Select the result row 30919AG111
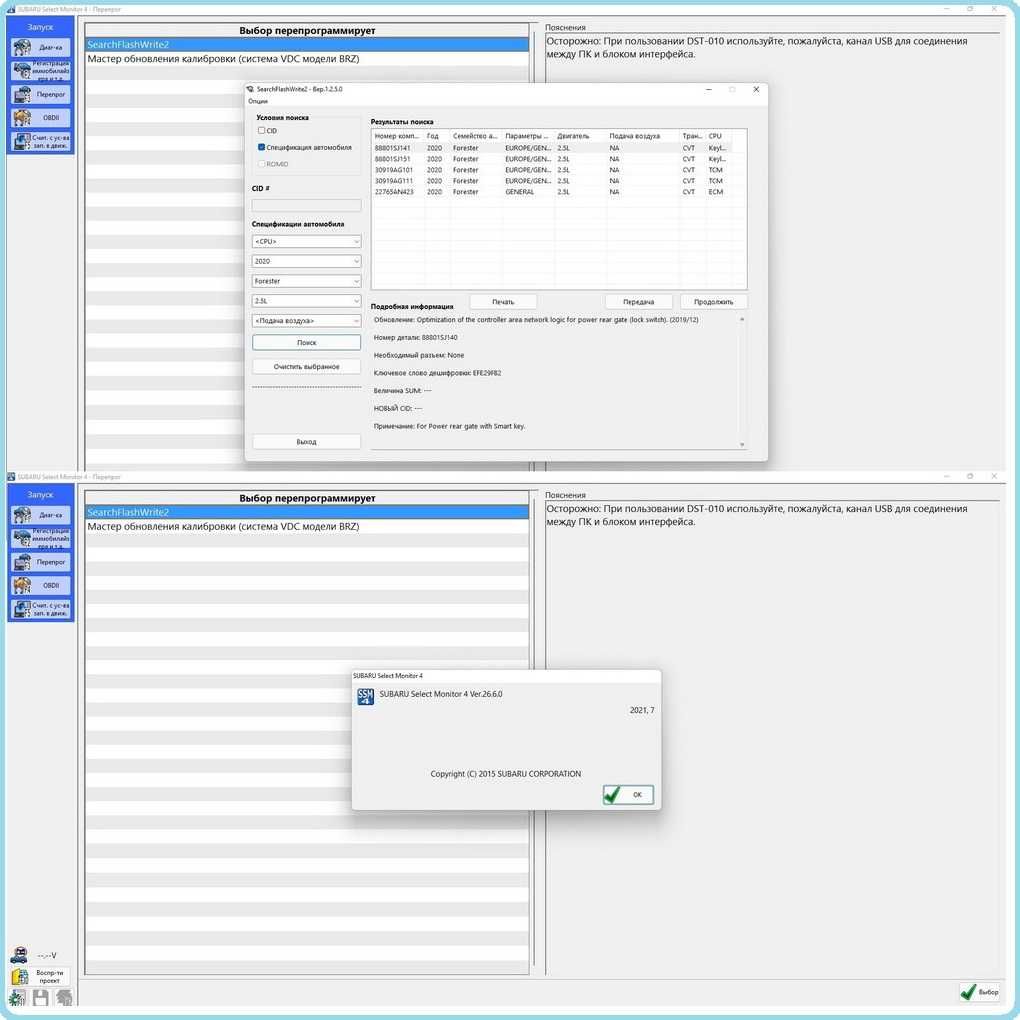 point(559,181)
